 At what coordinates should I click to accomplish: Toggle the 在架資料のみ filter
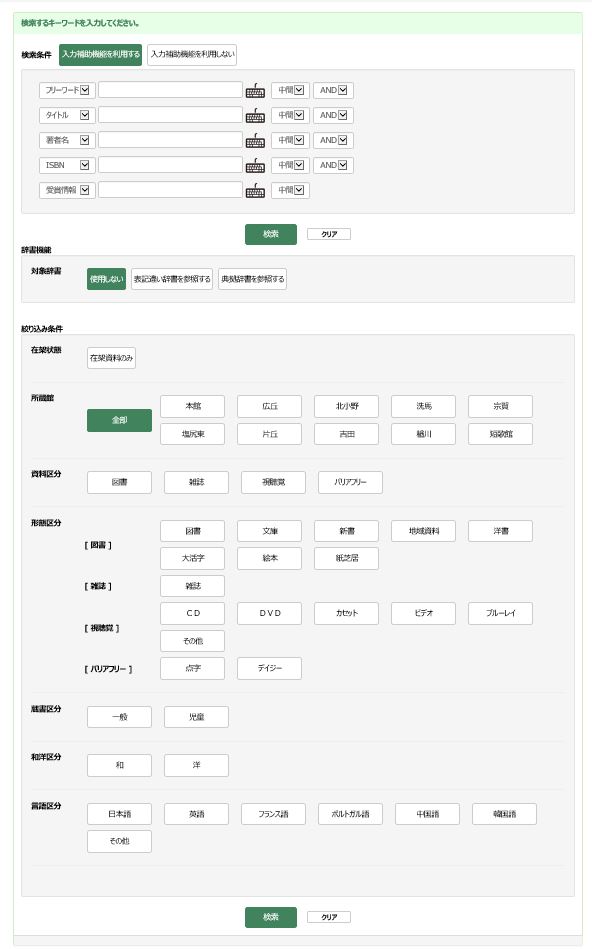(x=111, y=358)
